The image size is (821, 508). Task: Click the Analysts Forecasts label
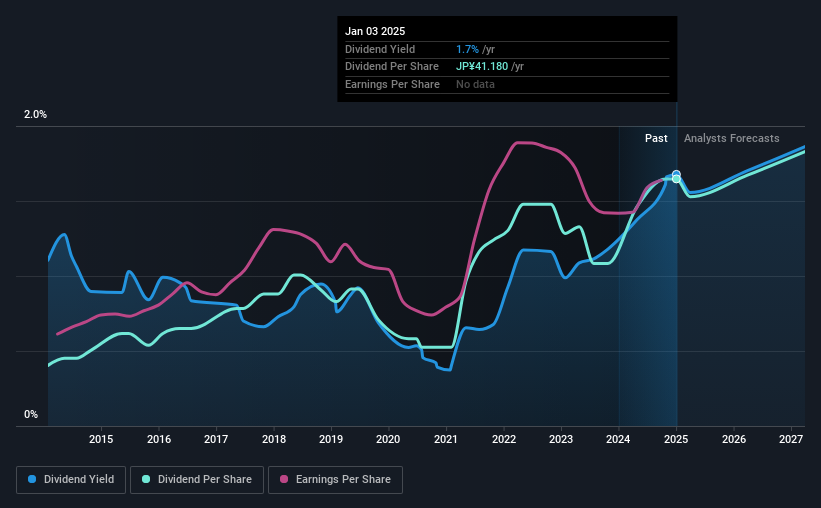coord(731,138)
